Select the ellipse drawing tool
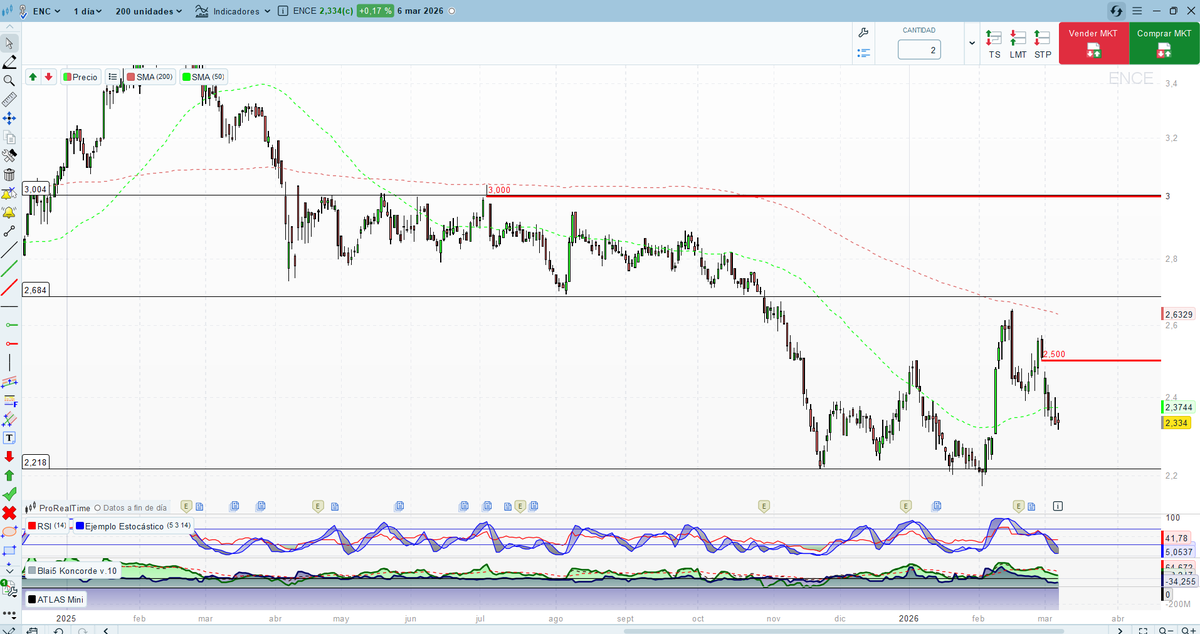This screenshot has width=1200, height=634. click(x=9, y=531)
